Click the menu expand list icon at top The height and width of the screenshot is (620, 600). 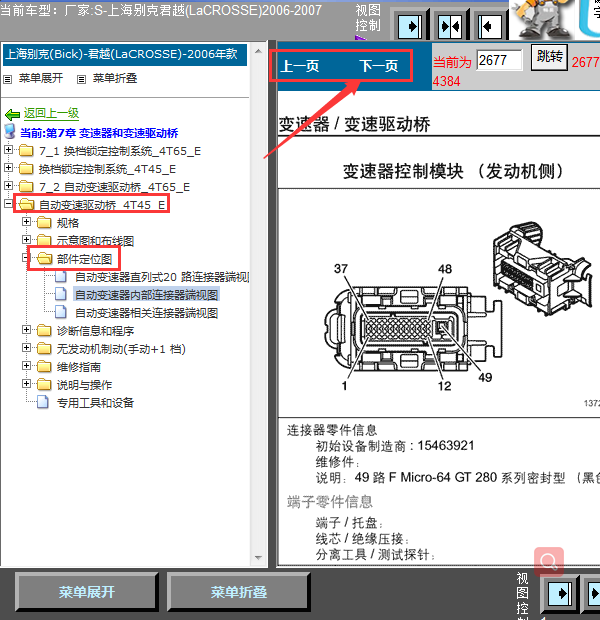[8, 79]
